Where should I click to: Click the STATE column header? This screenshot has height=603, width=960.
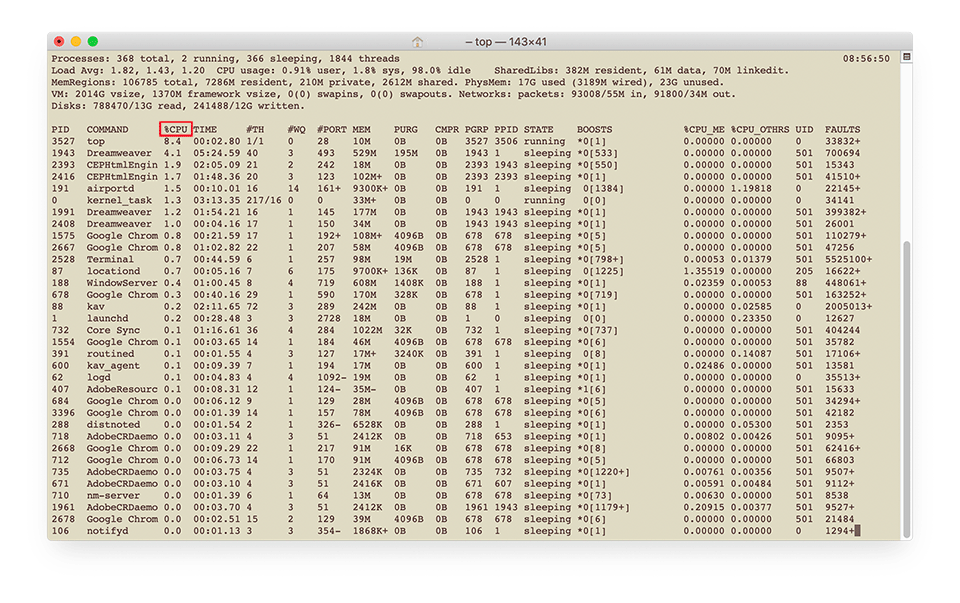pyautogui.click(x=538, y=130)
